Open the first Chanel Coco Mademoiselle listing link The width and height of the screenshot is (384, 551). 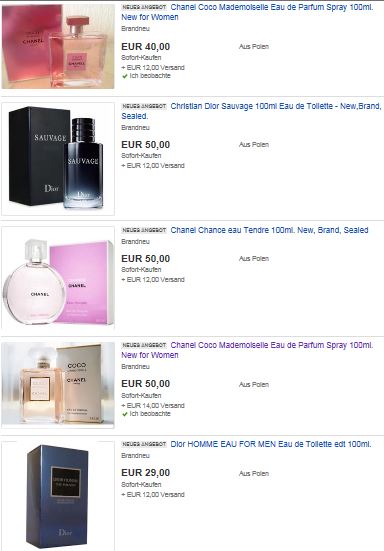click(x=247, y=12)
